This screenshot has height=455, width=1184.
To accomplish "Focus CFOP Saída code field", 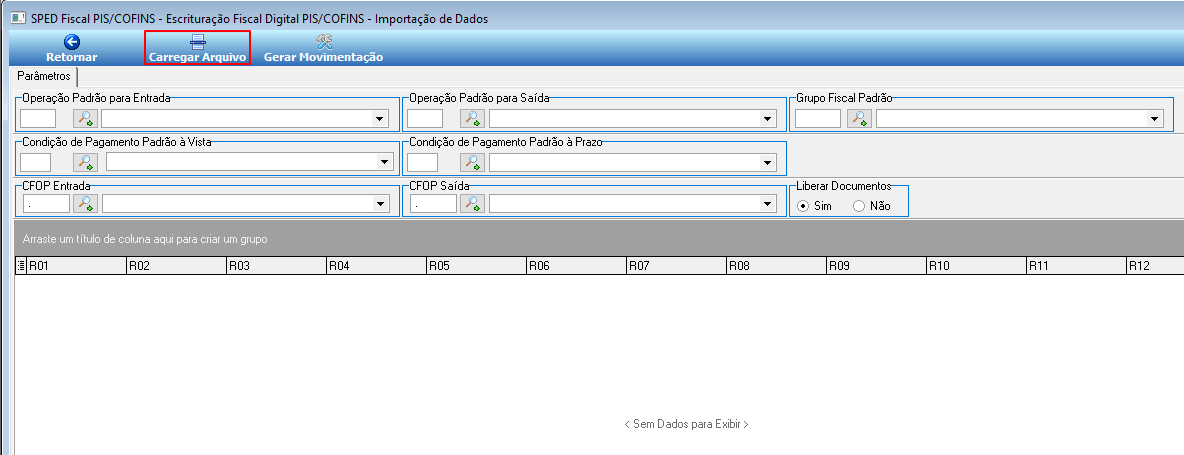I will click(x=433, y=203).
